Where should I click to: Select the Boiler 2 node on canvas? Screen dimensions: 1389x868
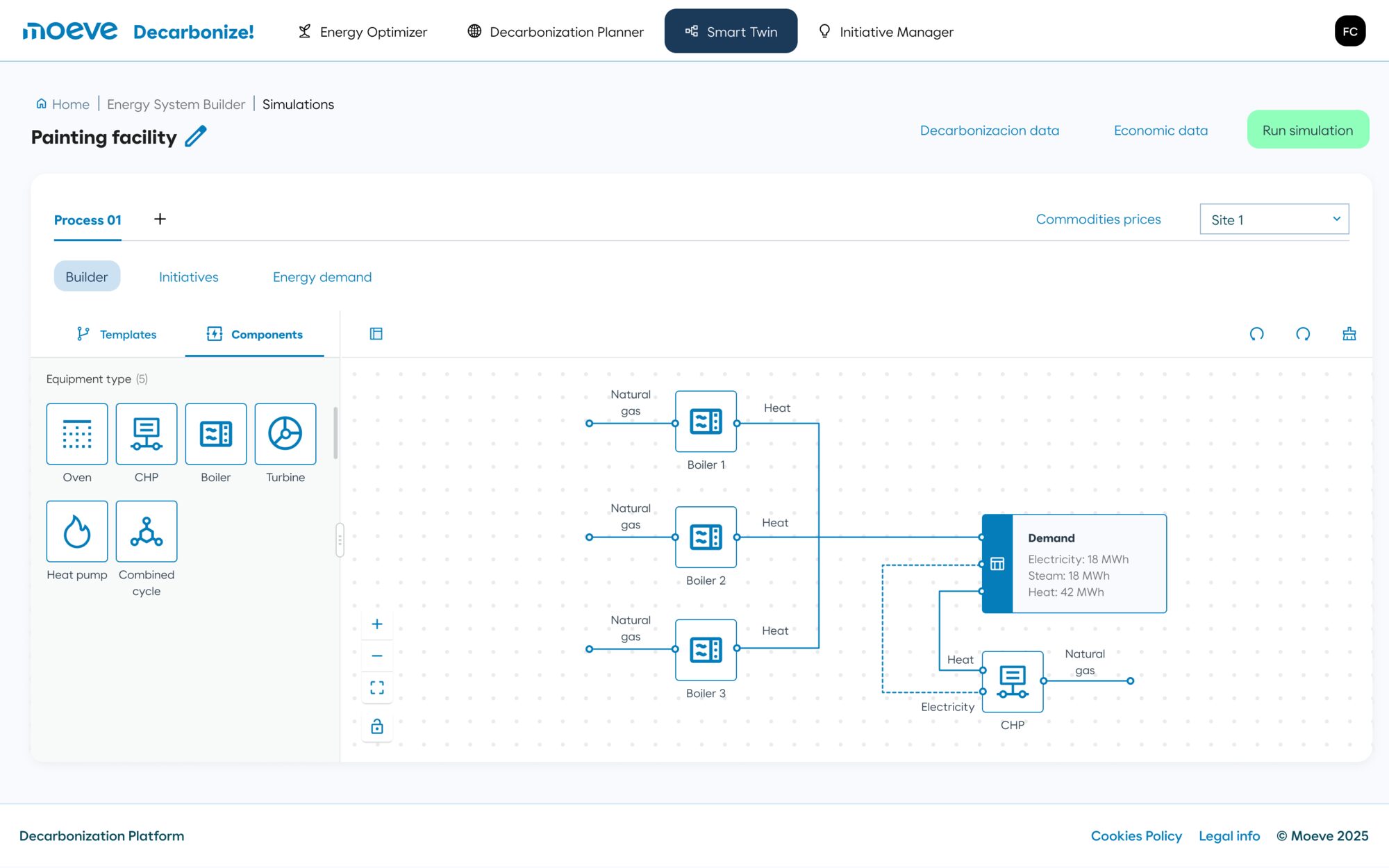click(x=706, y=537)
